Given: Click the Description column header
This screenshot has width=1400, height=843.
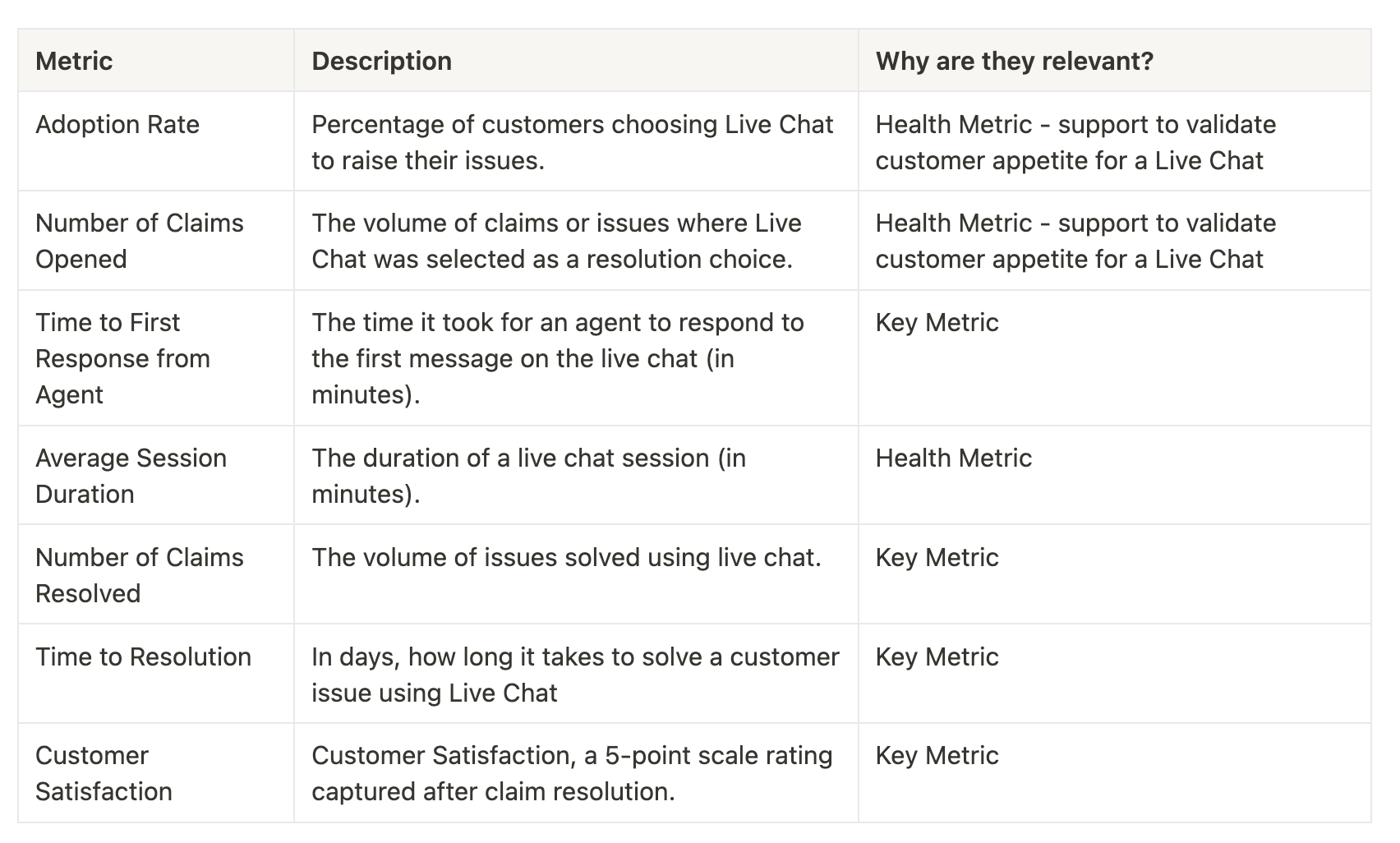Looking at the screenshot, I should (576, 61).
